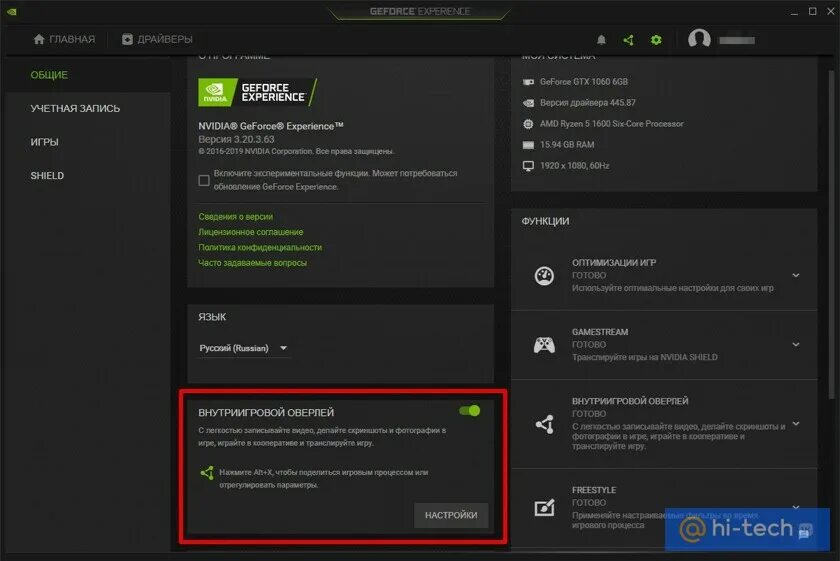Select ИГРЫ in the sidebar

(x=44, y=142)
